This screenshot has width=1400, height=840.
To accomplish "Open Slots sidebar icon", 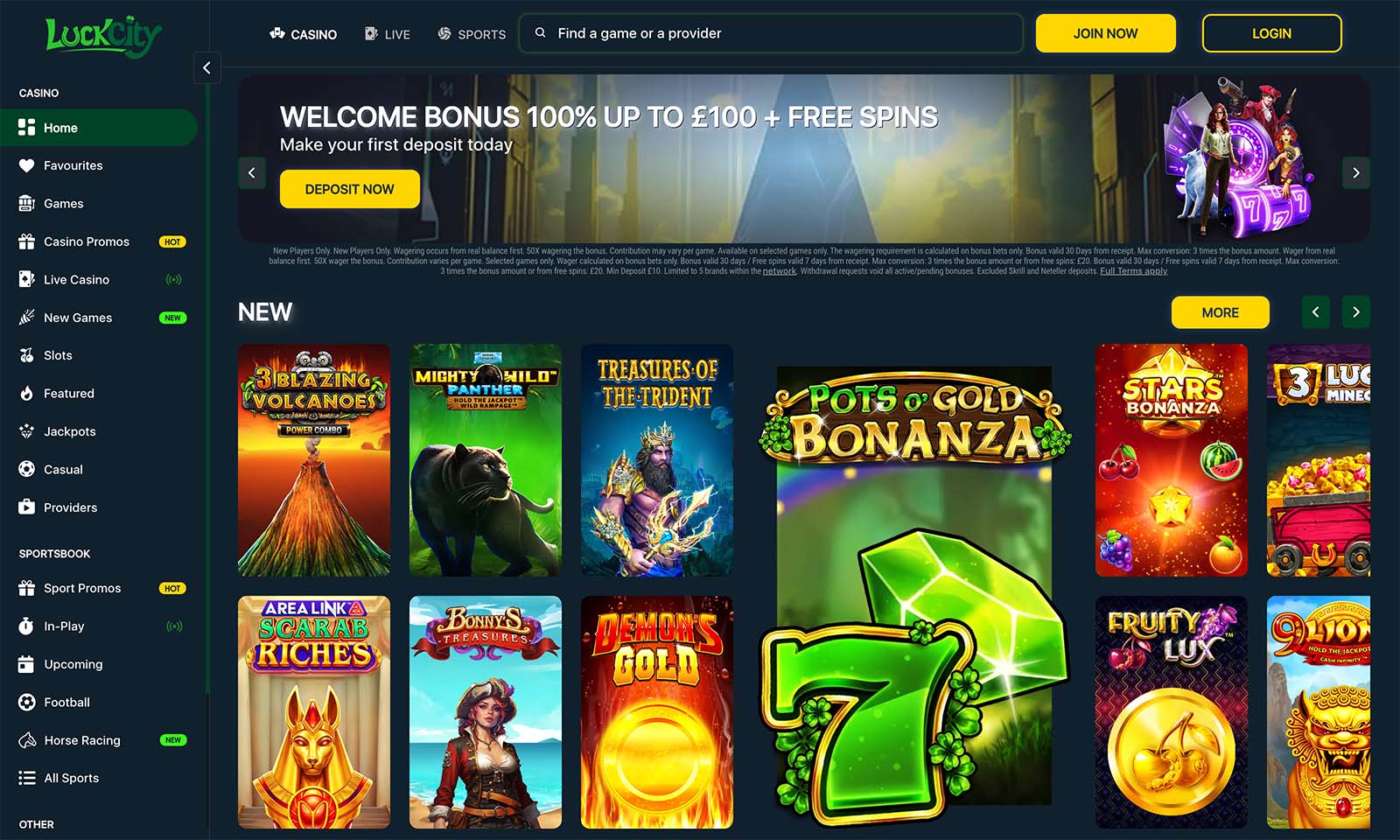I will click(x=26, y=355).
